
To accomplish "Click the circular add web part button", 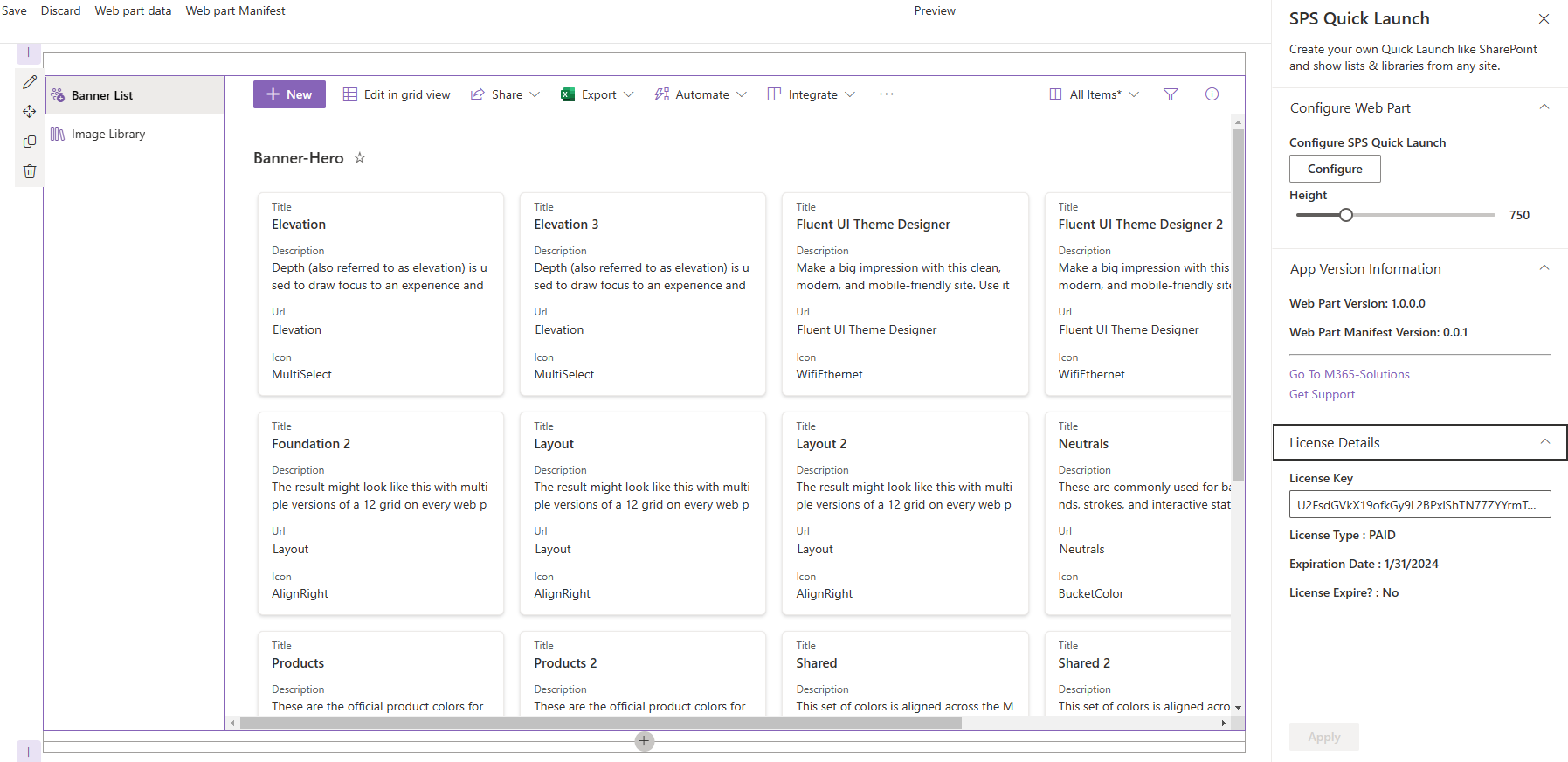I will click(x=644, y=741).
